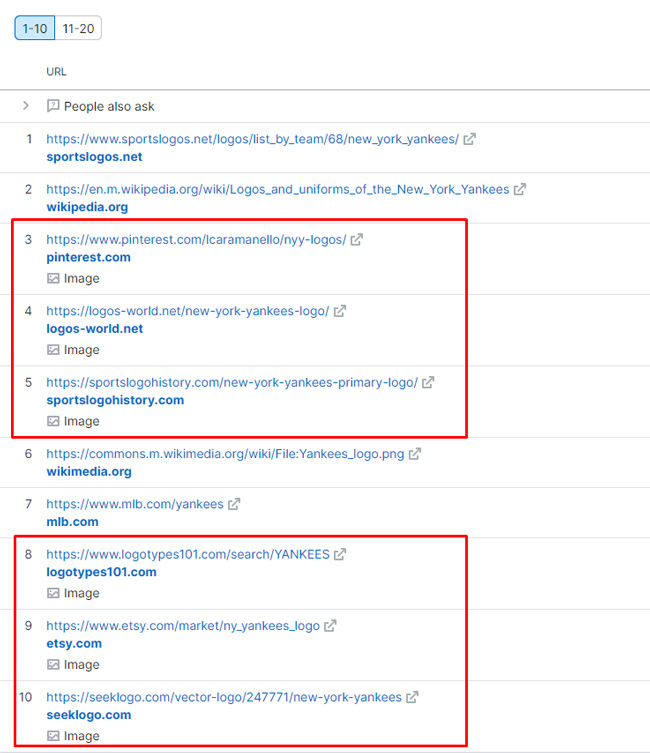
Task: Click the Image icon under sportslogohistory.com
Action: [53, 421]
